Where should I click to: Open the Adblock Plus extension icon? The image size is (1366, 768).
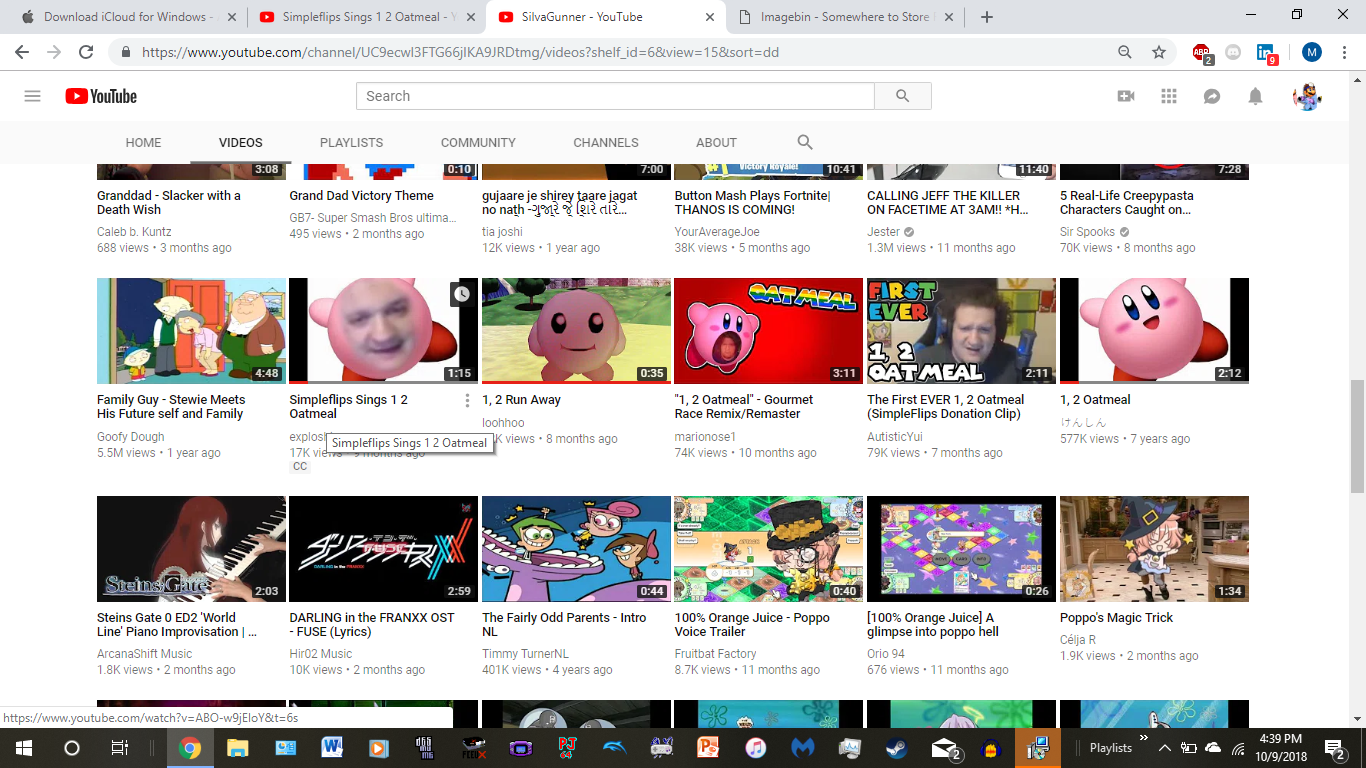point(1202,53)
